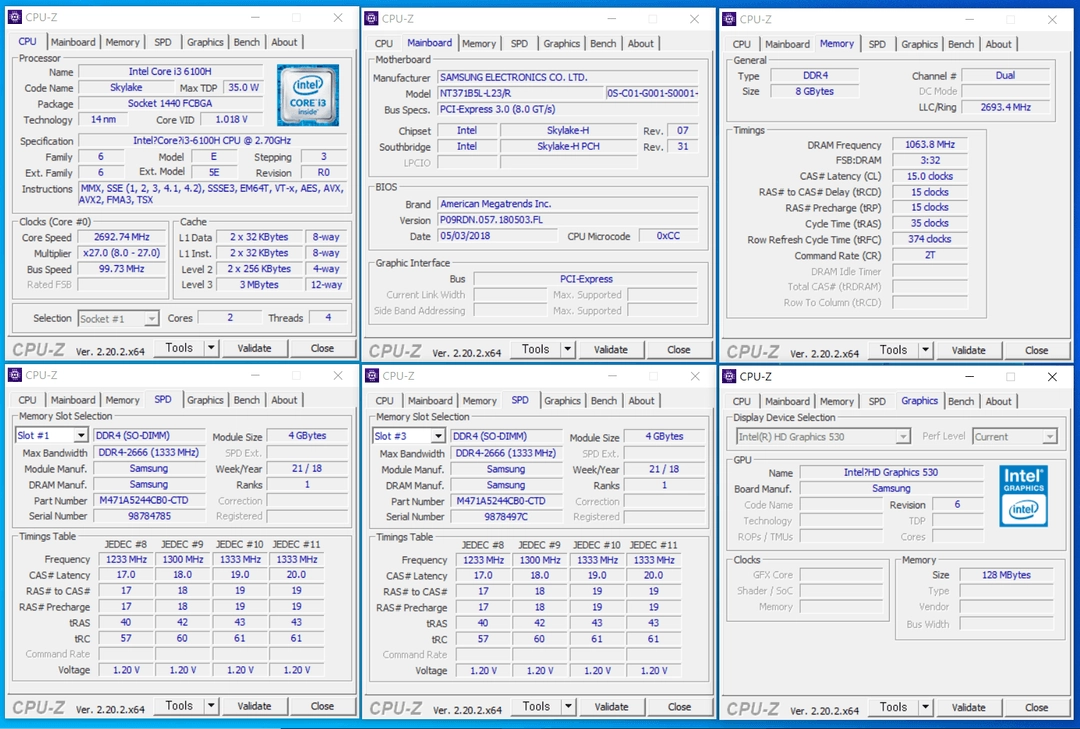The width and height of the screenshot is (1080, 729).
Task: Open the Perf Level Current dropdown
Action: pos(1049,437)
